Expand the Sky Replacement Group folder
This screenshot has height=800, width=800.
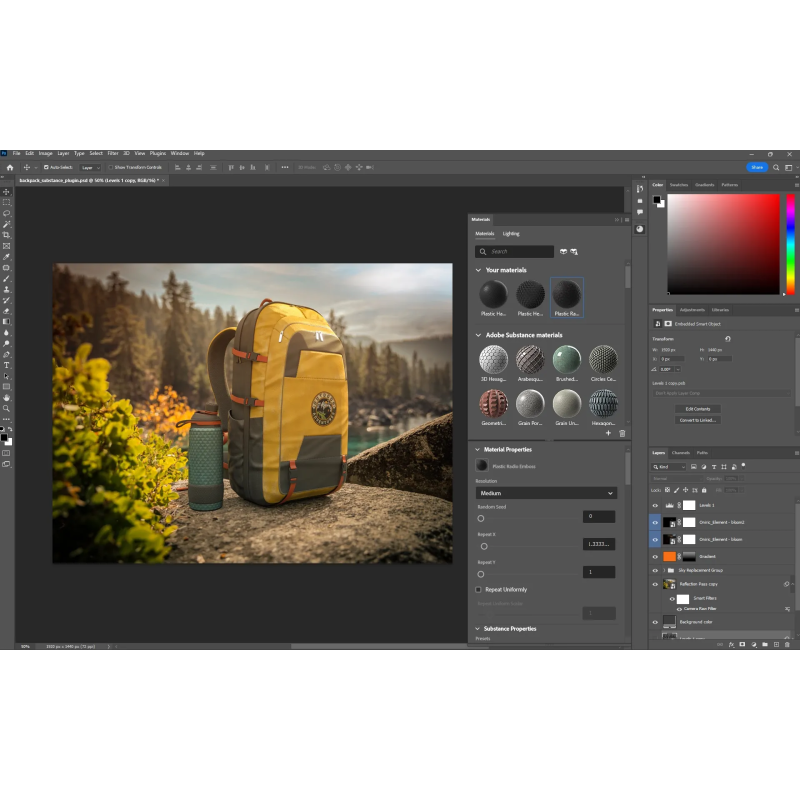pos(664,570)
